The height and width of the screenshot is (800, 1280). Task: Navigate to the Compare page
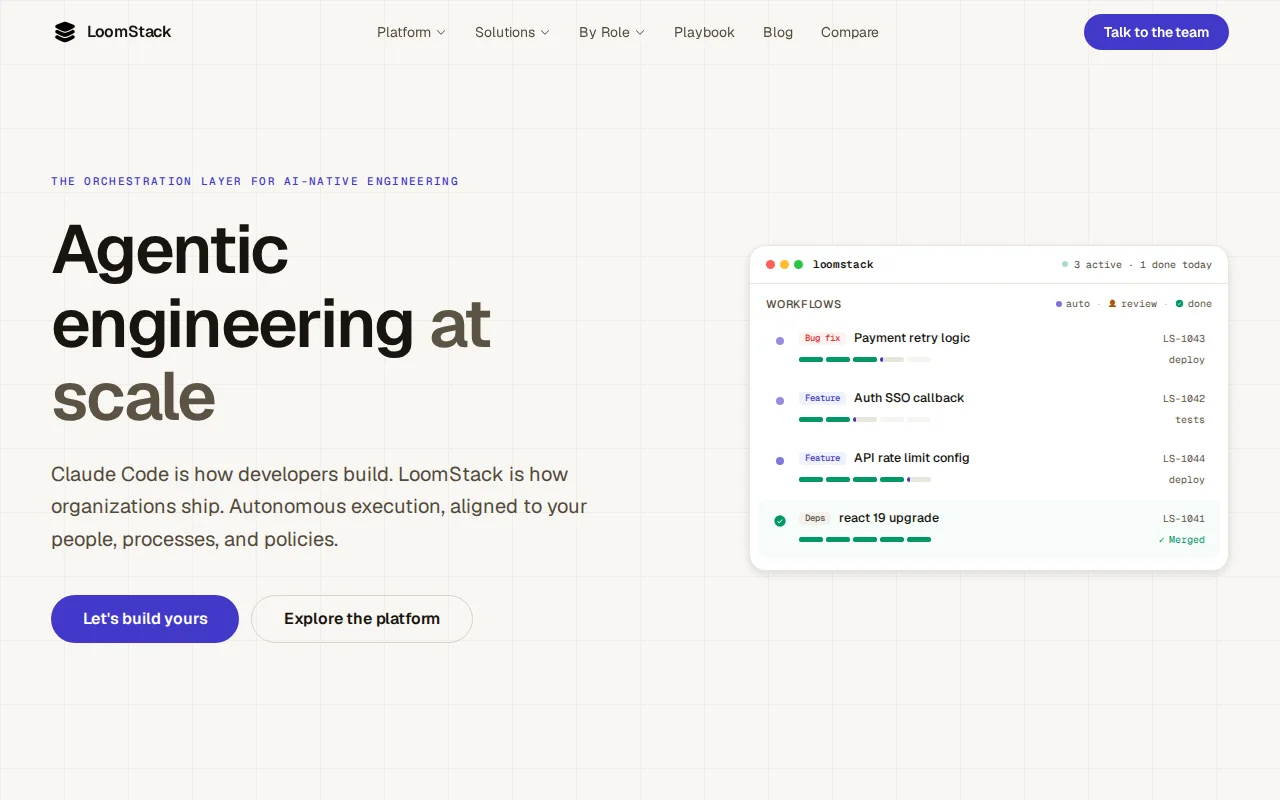click(850, 32)
